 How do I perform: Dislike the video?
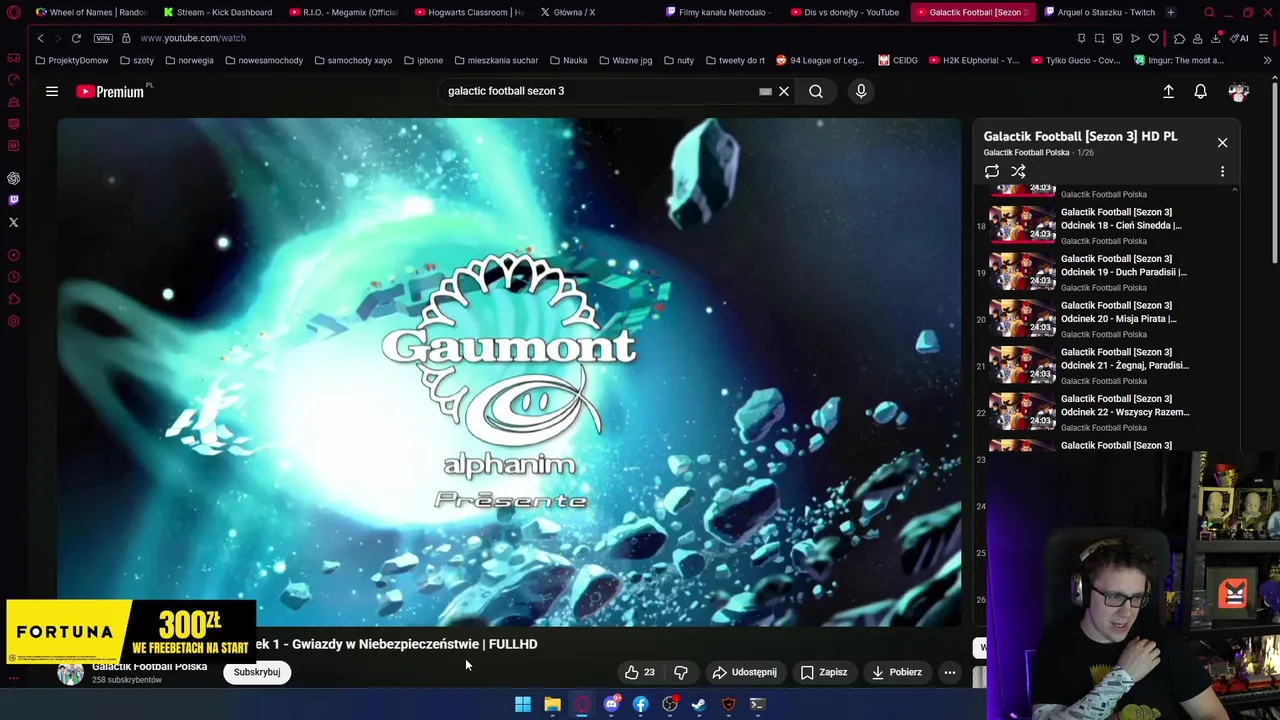click(681, 672)
